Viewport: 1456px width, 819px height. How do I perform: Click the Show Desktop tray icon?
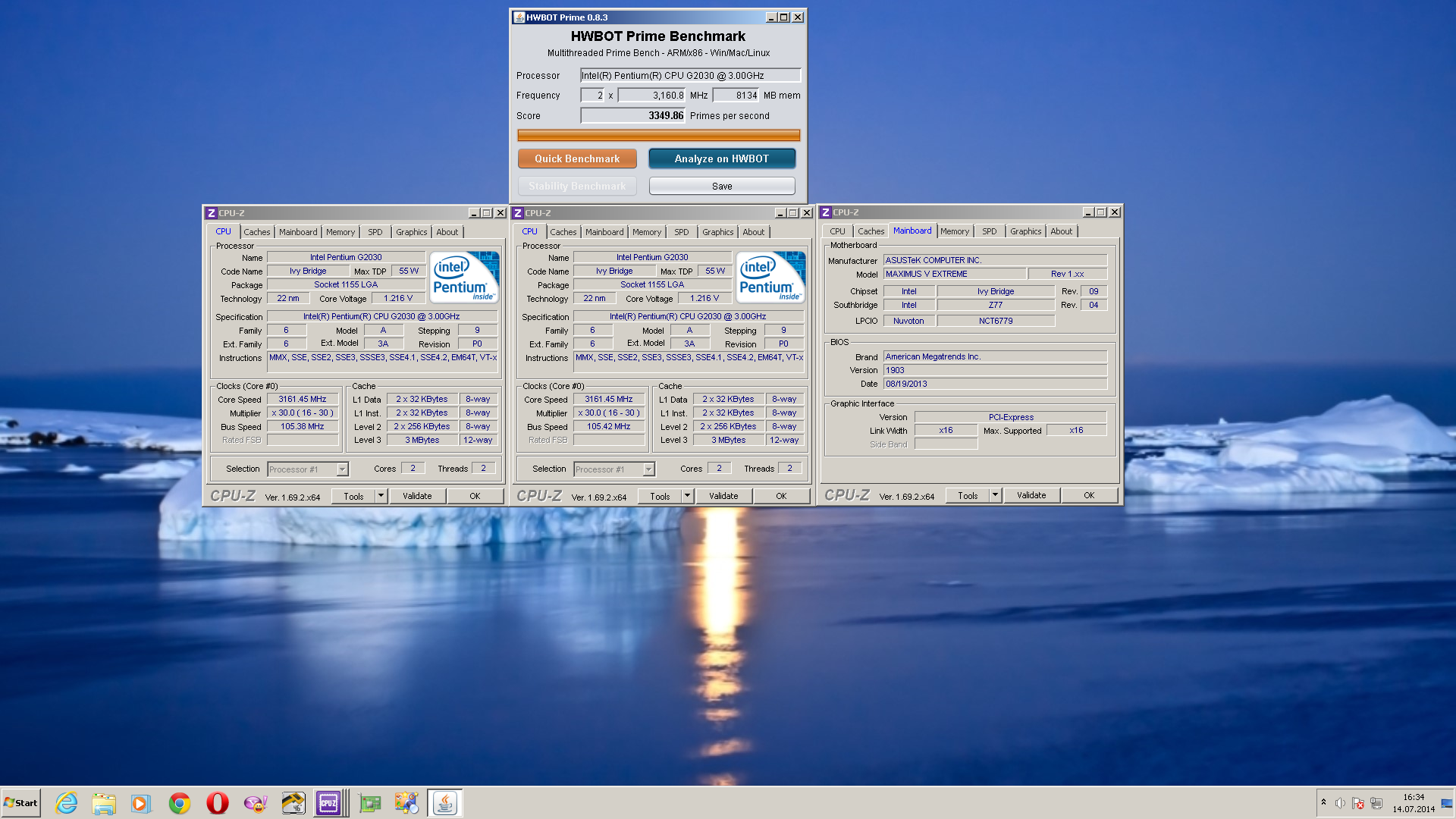[x=1448, y=803]
